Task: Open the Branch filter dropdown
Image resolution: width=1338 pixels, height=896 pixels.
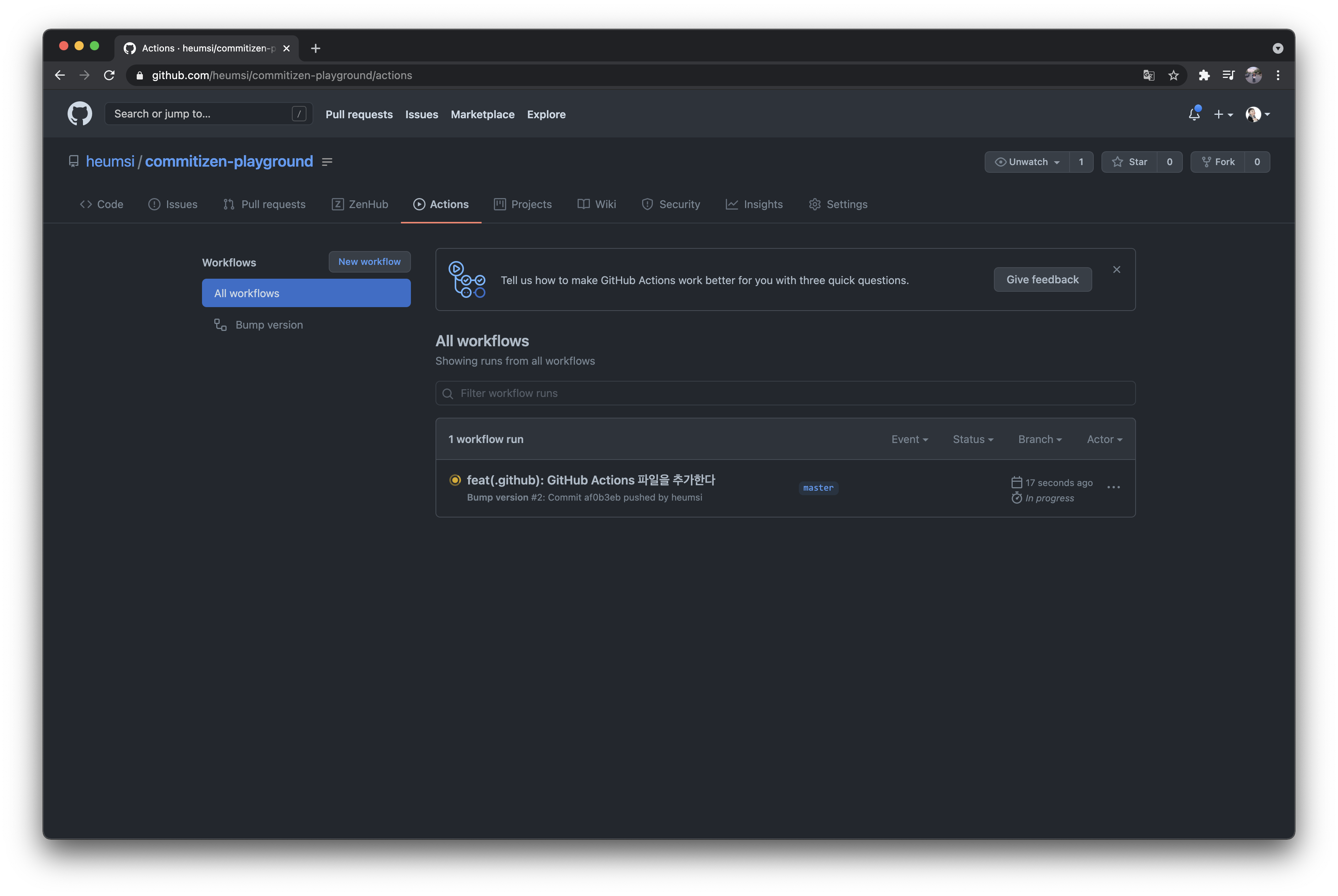Action: [1040, 440]
